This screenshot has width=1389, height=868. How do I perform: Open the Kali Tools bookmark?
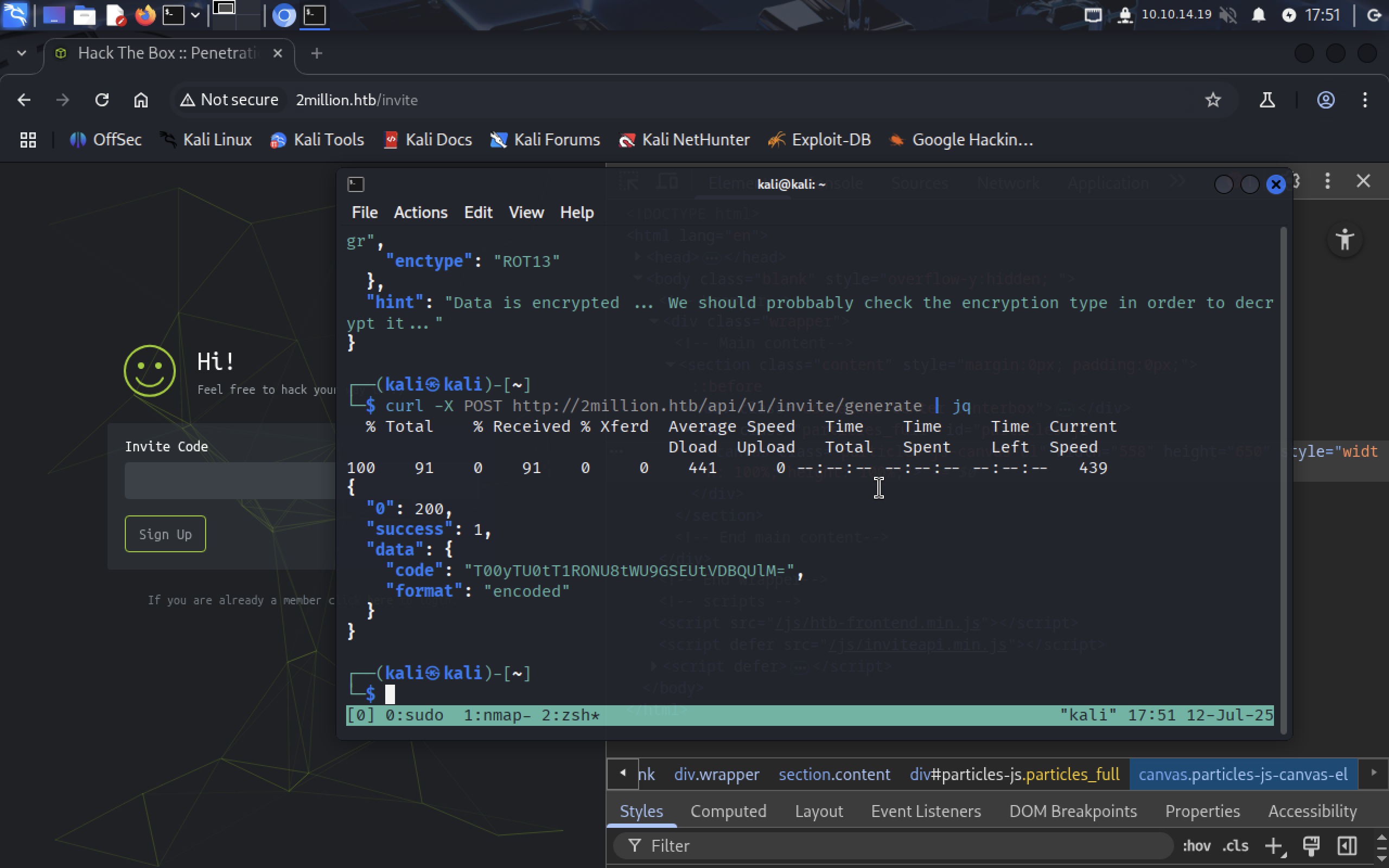click(x=317, y=139)
